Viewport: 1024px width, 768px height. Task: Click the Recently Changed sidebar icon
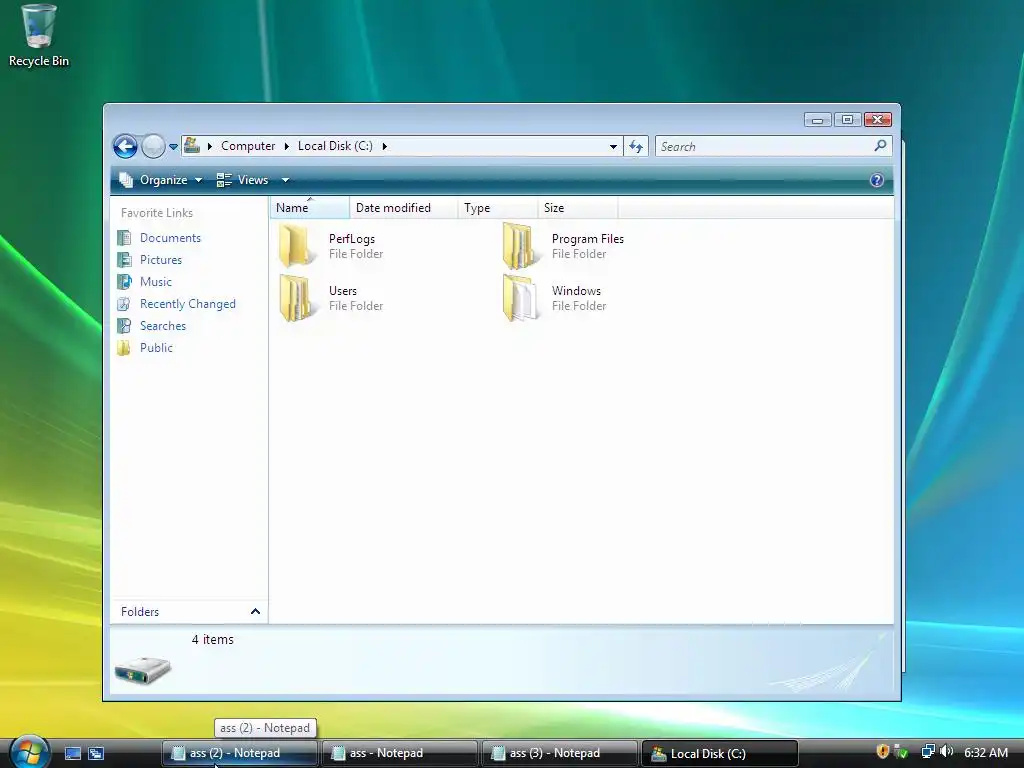click(x=124, y=304)
